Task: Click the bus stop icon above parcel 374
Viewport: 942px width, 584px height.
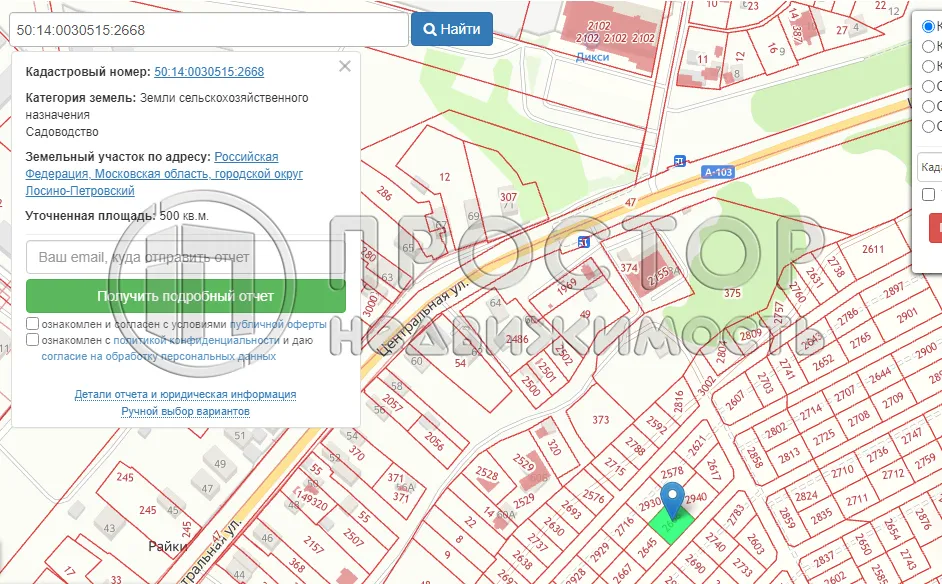Action: point(582,241)
